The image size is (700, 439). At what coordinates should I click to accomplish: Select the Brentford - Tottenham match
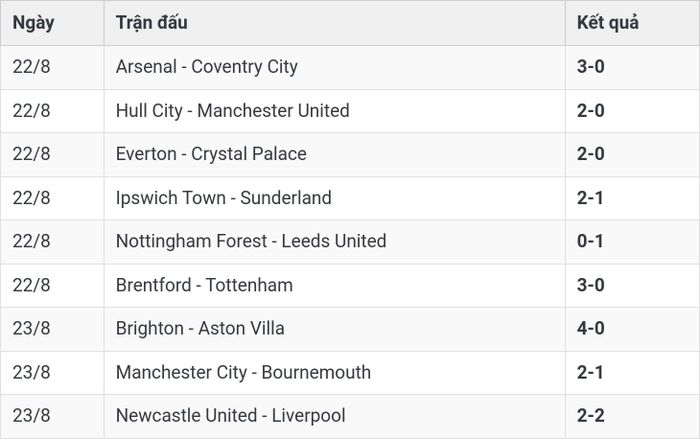(x=204, y=285)
